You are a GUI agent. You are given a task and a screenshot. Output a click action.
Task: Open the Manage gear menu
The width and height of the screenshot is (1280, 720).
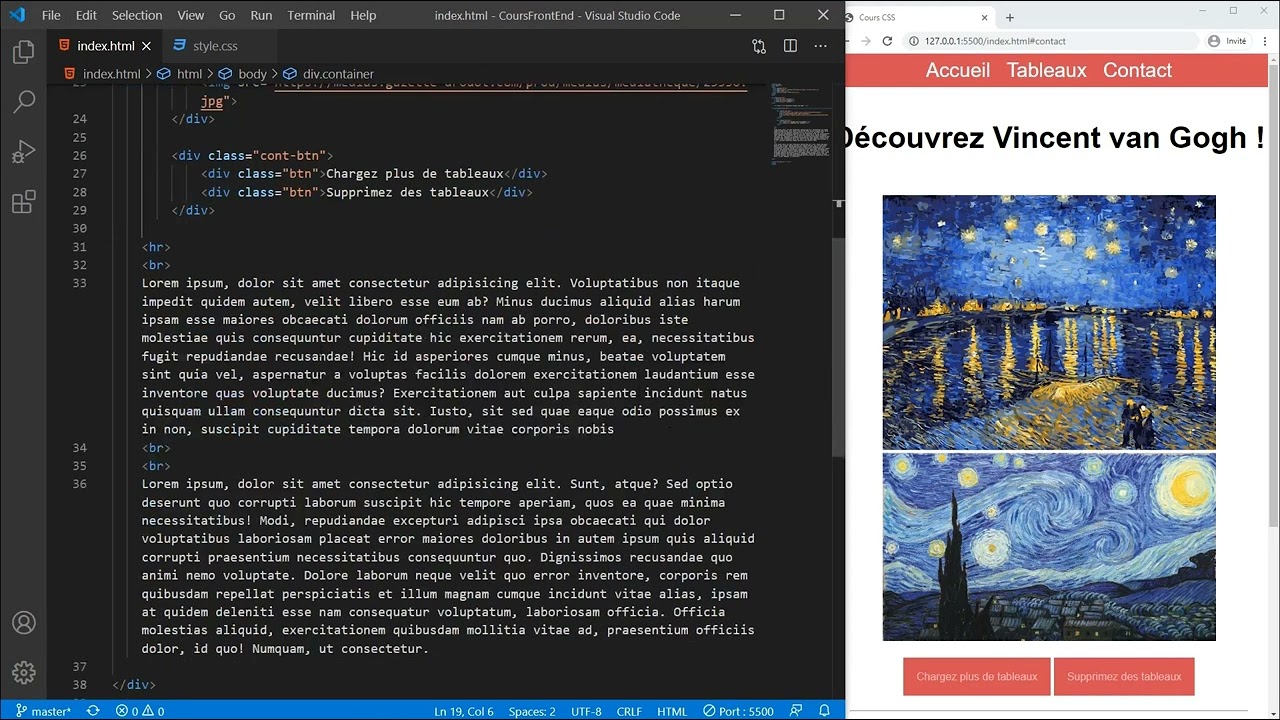pyautogui.click(x=24, y=672)
